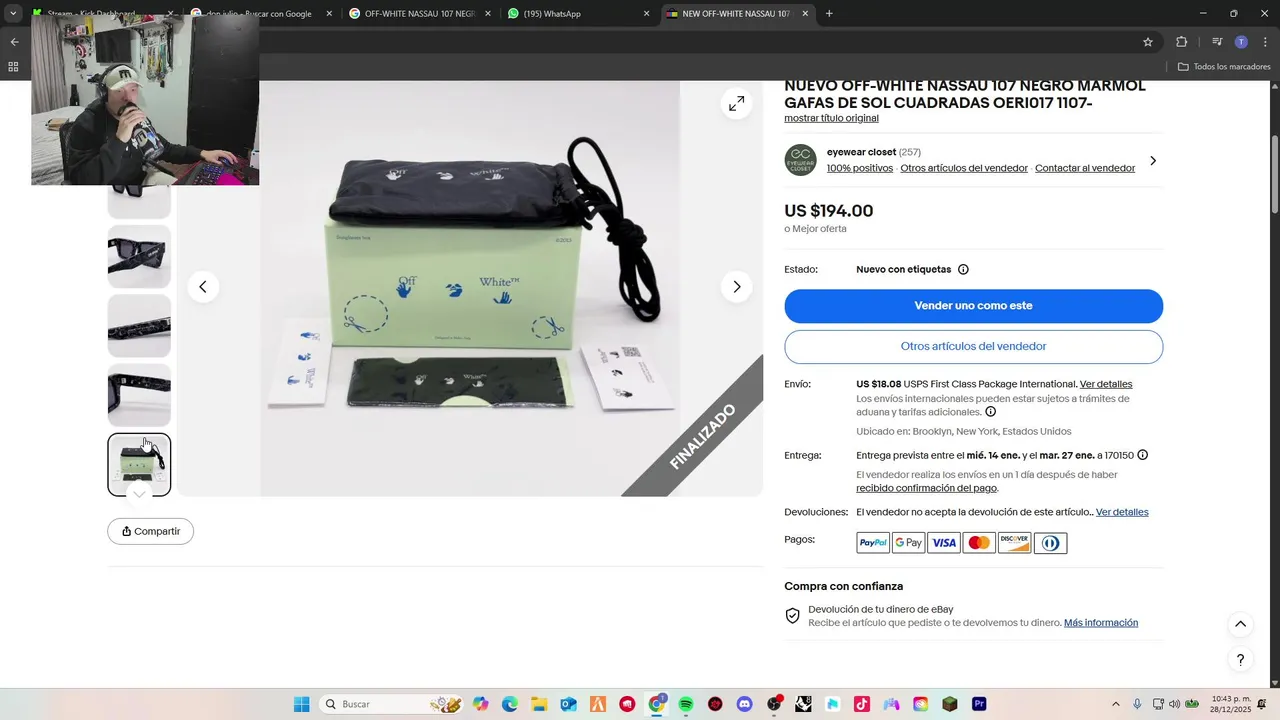
Task: Open the customs info icon after tarifas adicionales
Action: click(x=990, y=412)
